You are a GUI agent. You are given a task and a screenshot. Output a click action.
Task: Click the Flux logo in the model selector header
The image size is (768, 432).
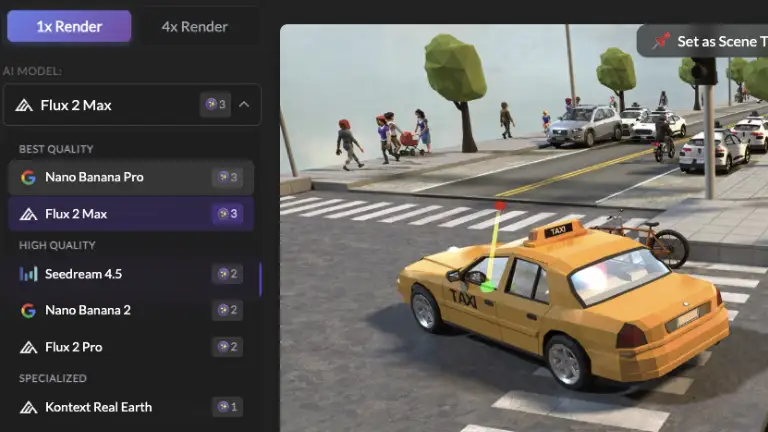[24, 105]
